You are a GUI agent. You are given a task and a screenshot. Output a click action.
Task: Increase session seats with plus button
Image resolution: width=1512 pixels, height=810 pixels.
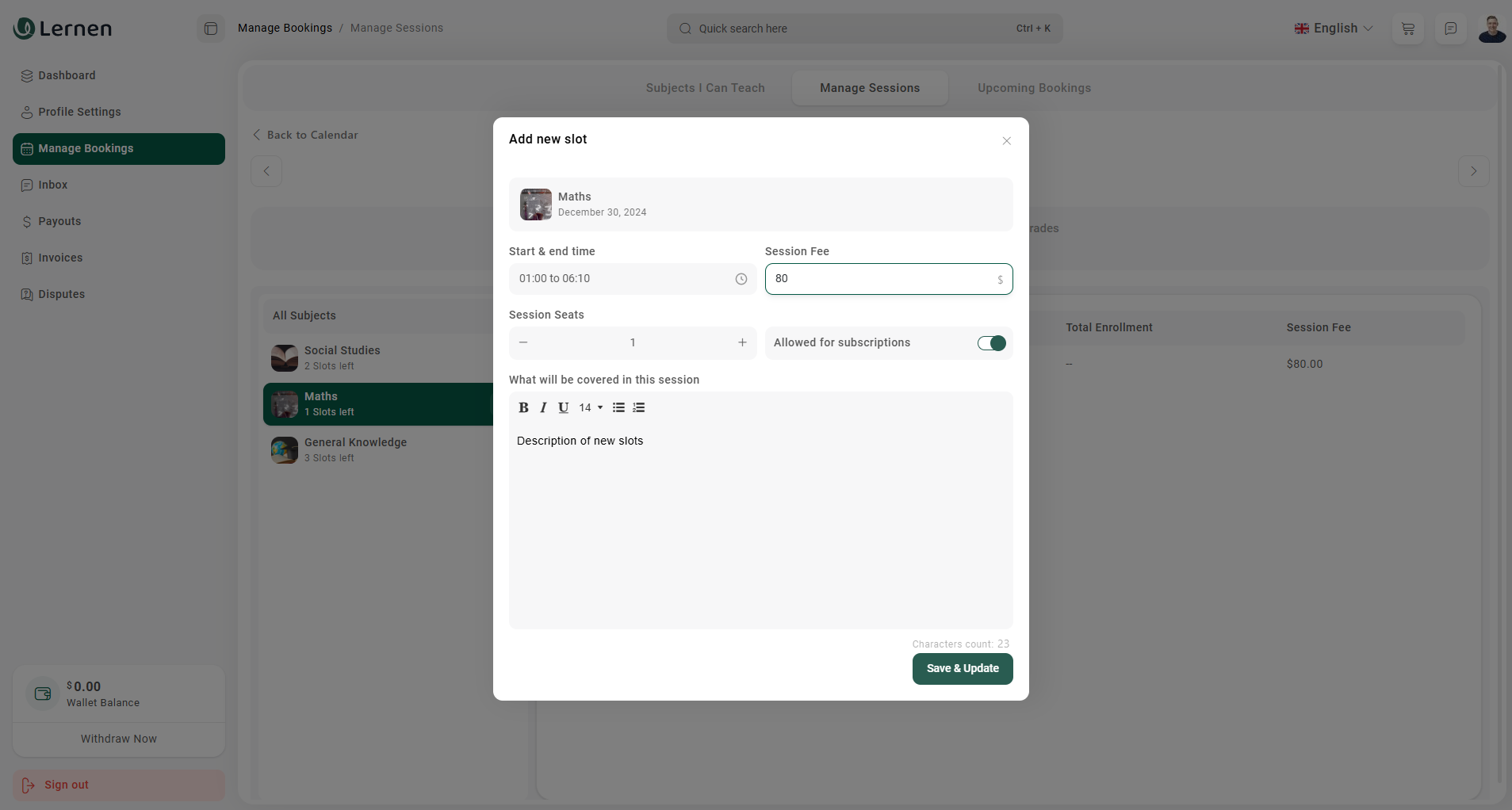tap(742, 342)
